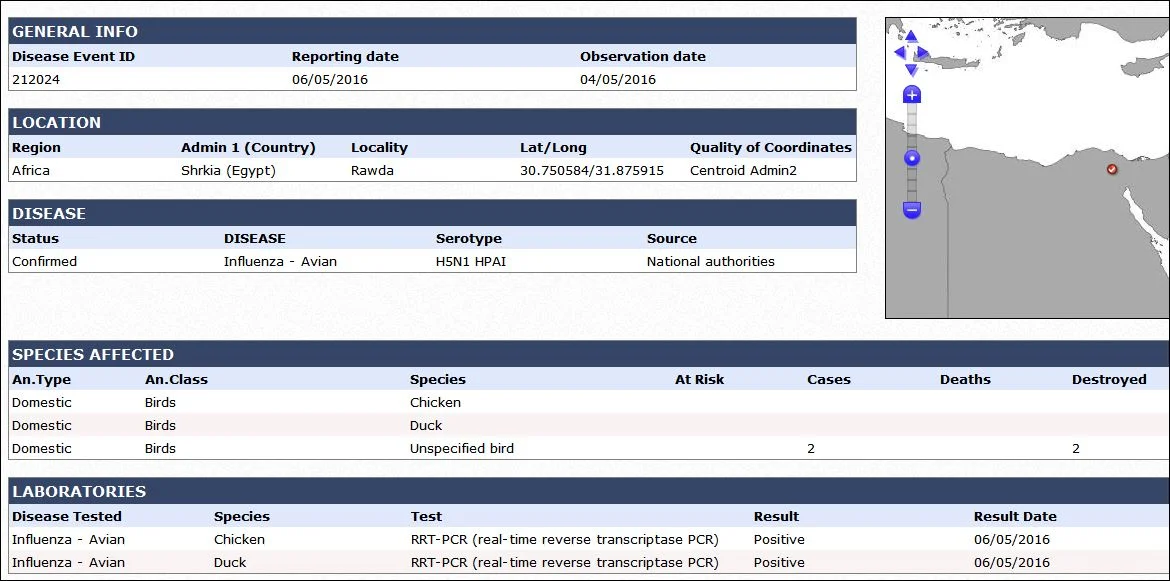1170x581 pixels.
Task: Click the Result Date column header
Action: pos(1015,516)
